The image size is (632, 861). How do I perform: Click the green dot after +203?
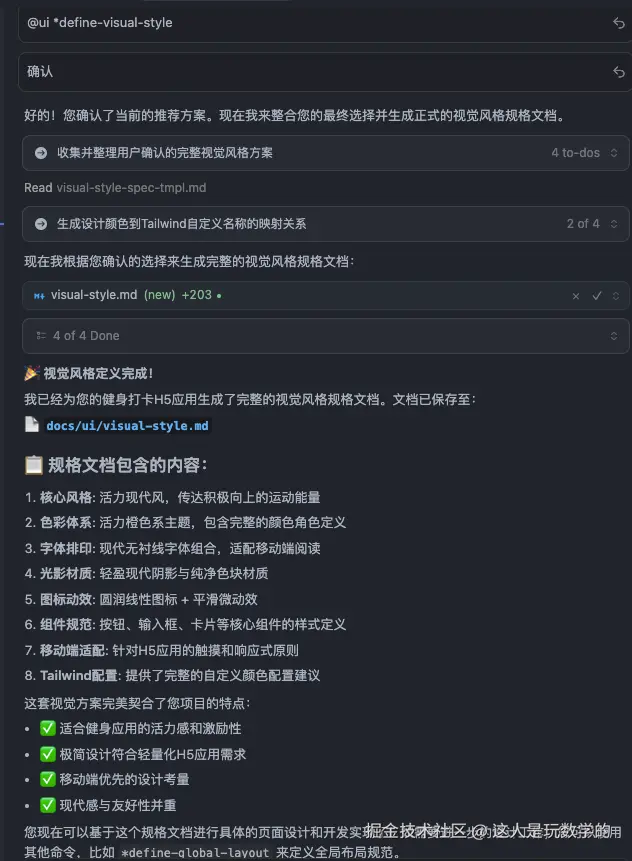[219, 296]
